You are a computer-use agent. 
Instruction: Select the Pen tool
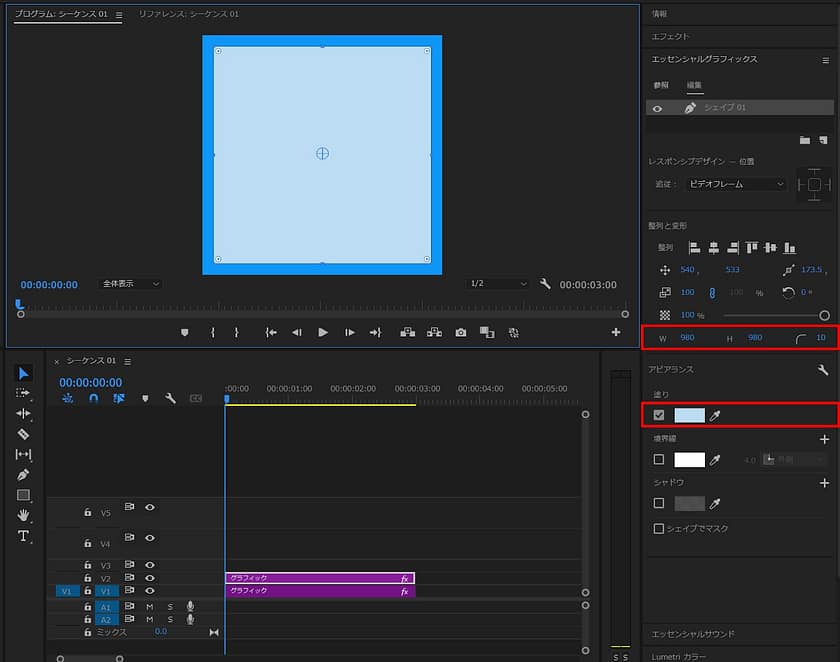click(24, 475)
